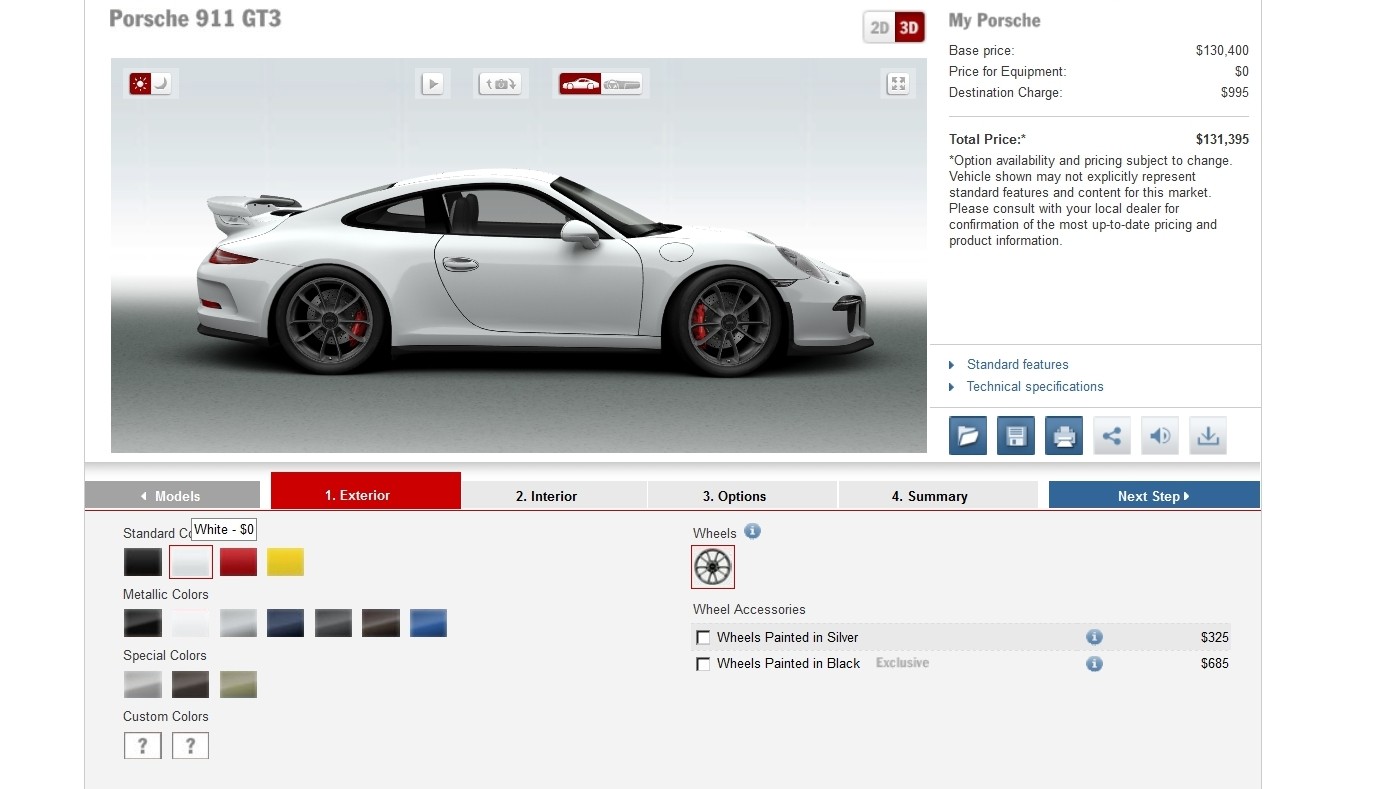
Task: Pick the grey metallic color
Action: 333,623
